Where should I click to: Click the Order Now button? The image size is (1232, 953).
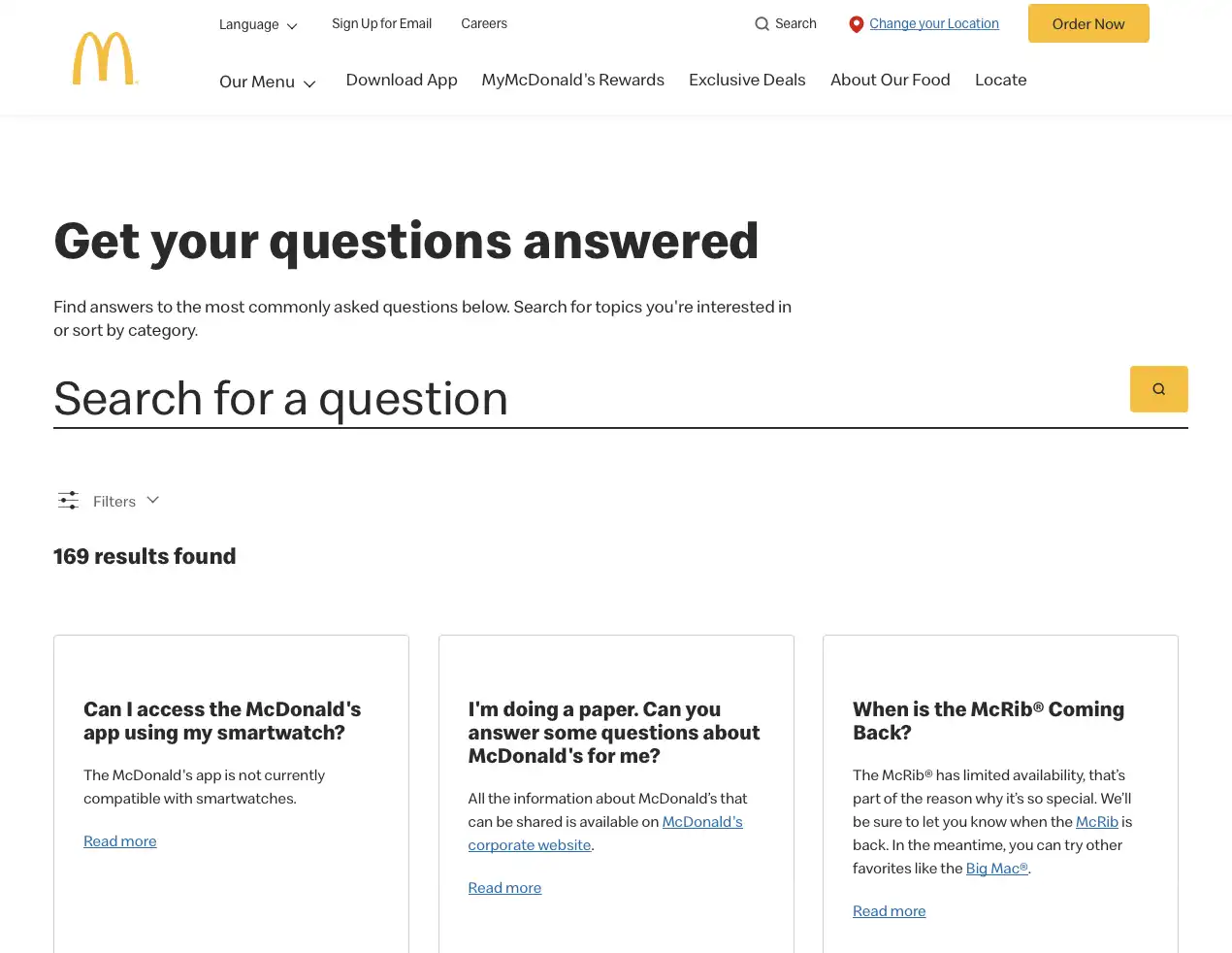click(1088, 24)
